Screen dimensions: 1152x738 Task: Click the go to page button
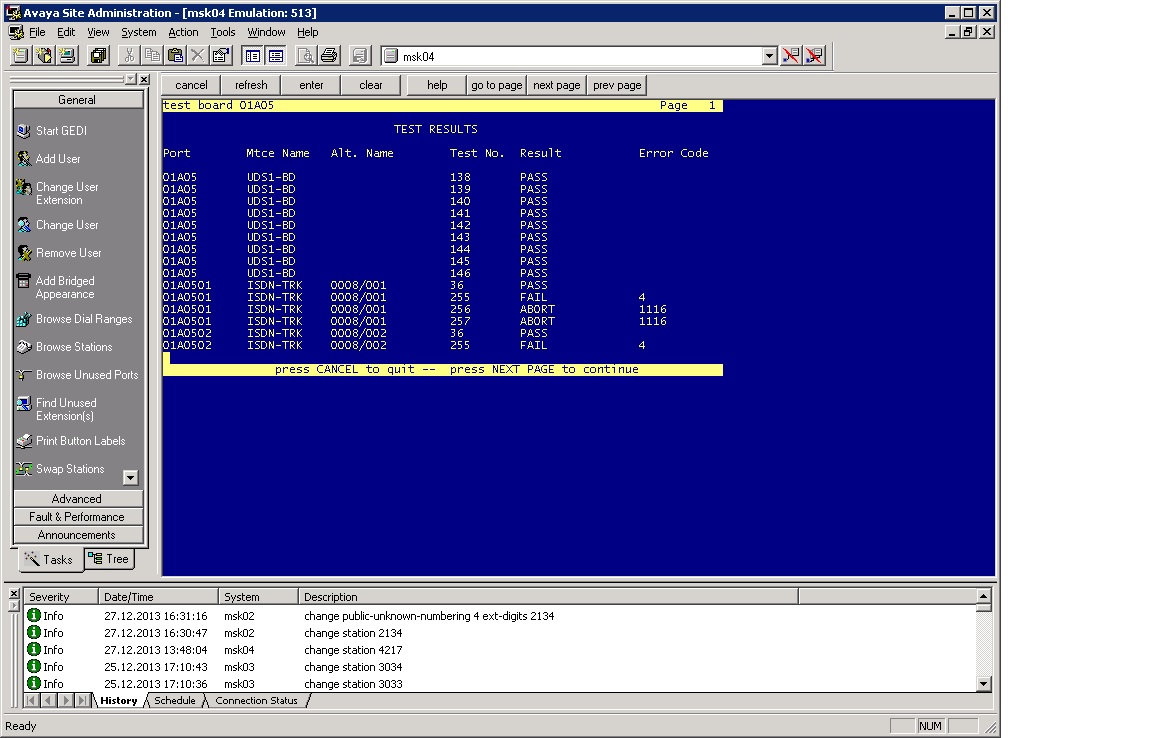point(497,85)
